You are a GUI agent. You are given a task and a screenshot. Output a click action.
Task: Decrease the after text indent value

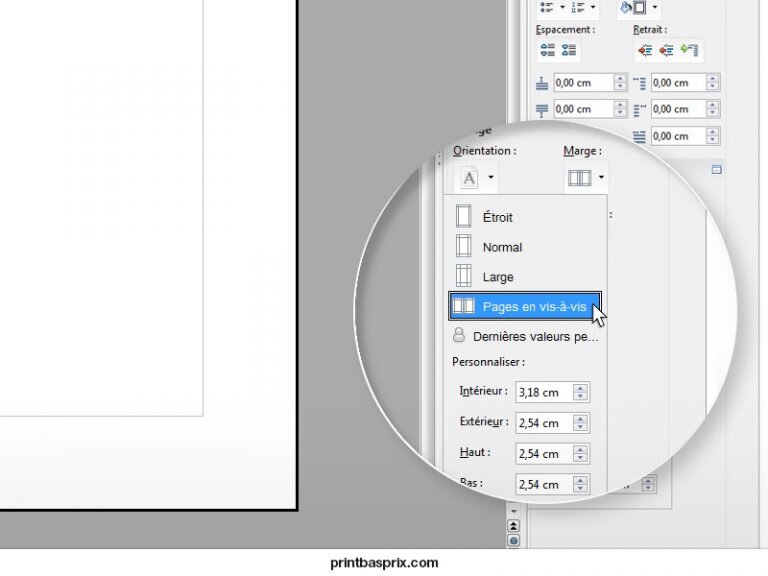point(713,113)
